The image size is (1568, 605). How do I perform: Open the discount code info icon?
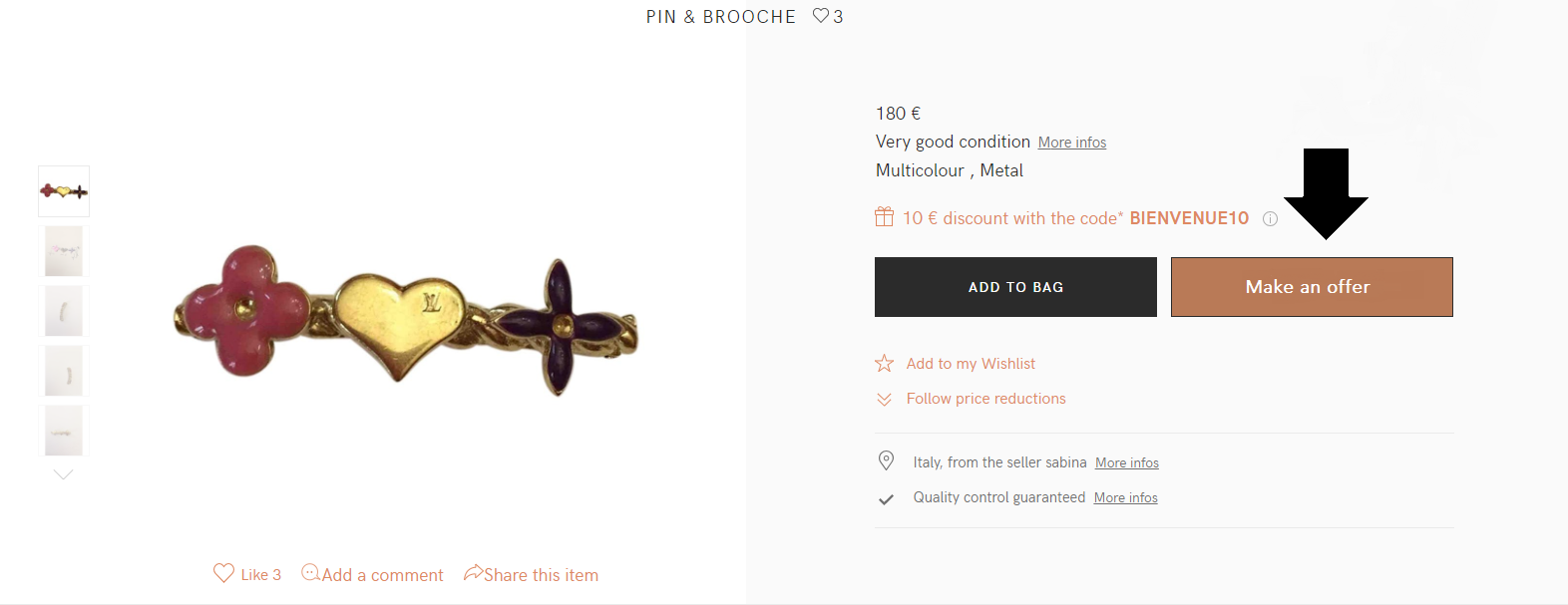point(1270,219)
